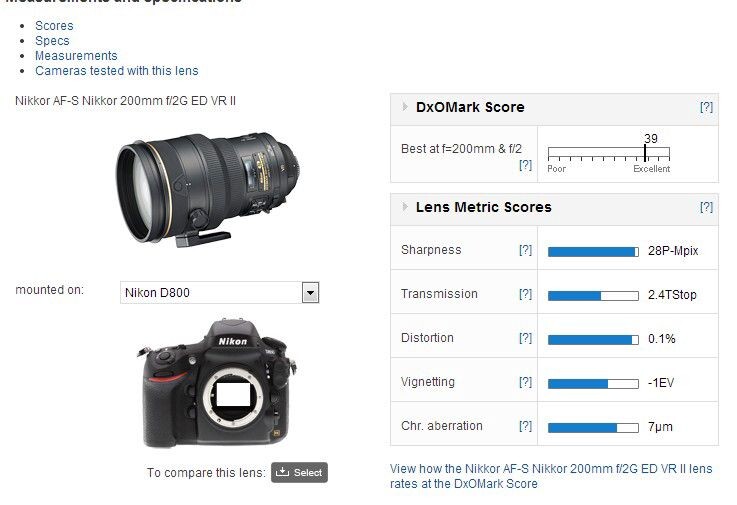
Task: Open help [?] next to Distortion
Action: click(x=525, y=338)
